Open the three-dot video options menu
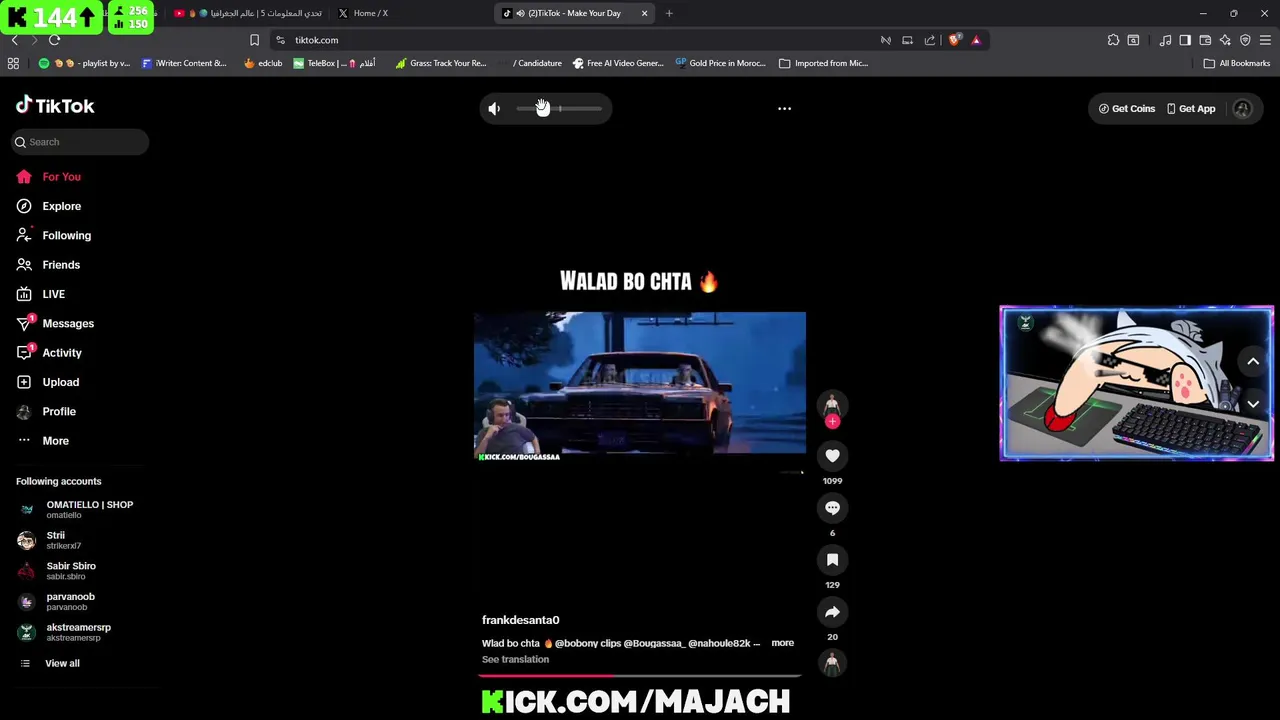 click(784, 108)
